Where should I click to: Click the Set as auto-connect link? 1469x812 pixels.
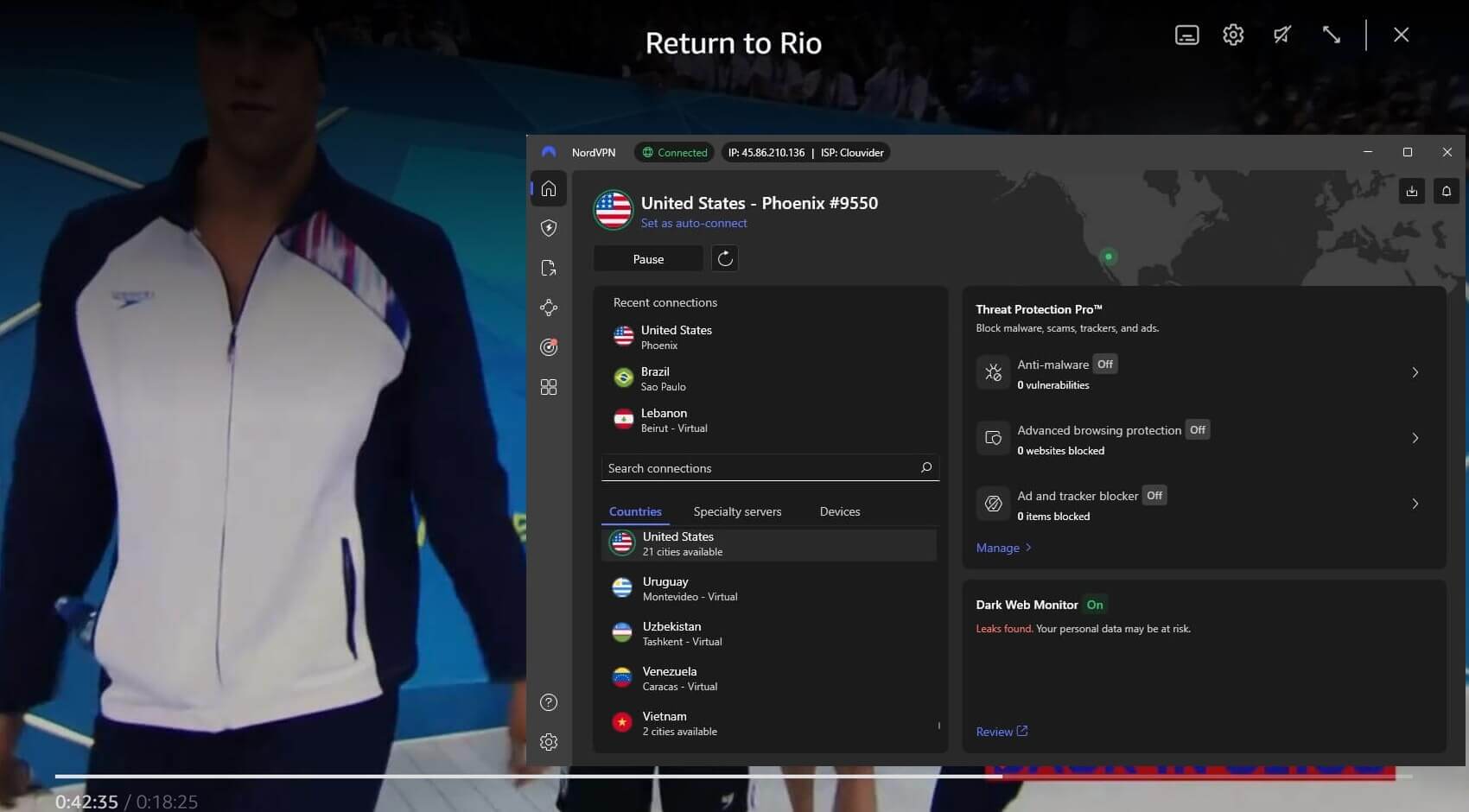click(693, 224)
